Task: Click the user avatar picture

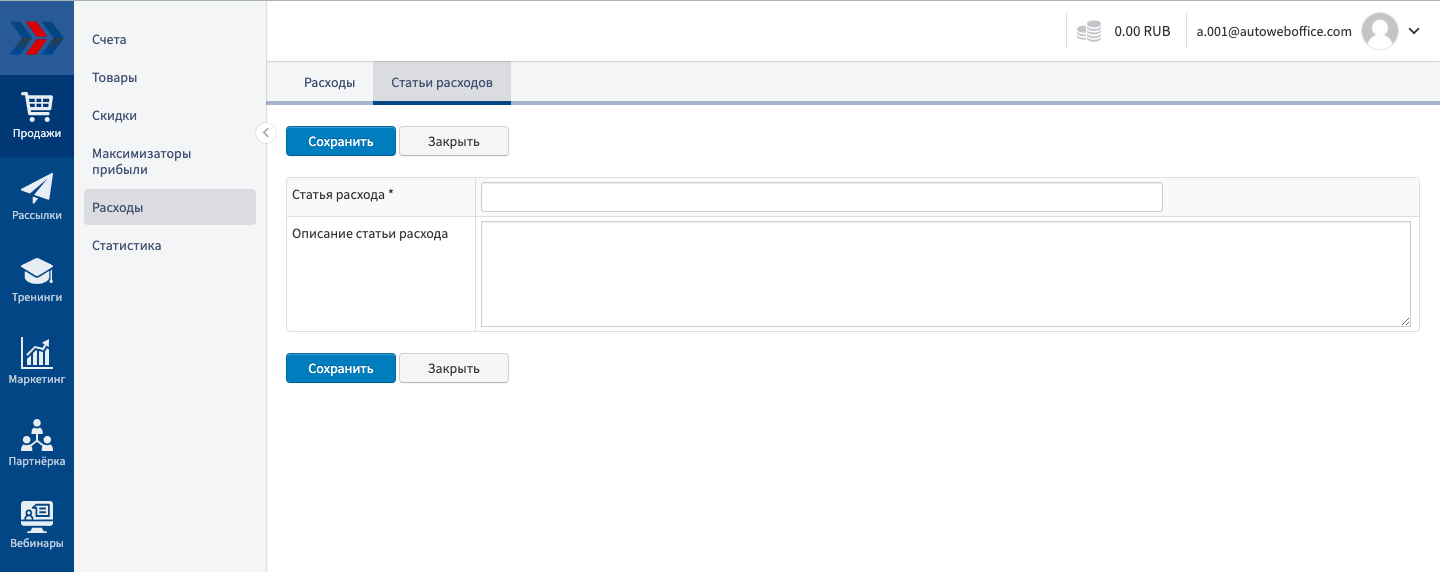Action: click(1380, 31)
